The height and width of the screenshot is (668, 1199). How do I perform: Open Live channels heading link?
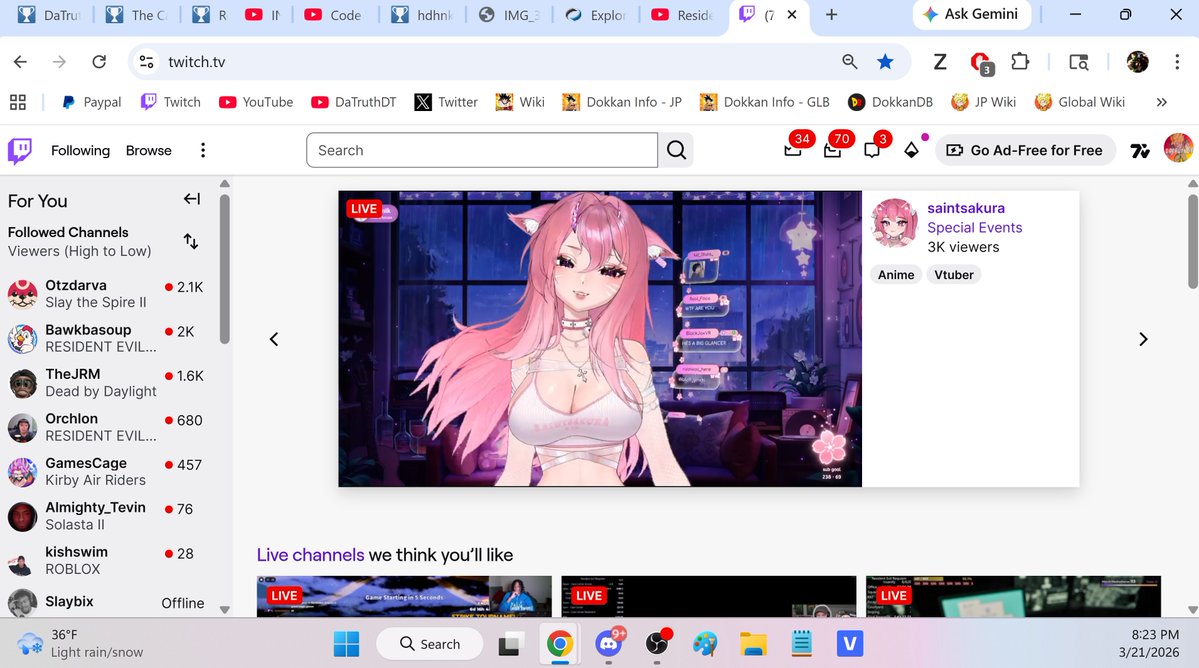[x=310, y=555]
